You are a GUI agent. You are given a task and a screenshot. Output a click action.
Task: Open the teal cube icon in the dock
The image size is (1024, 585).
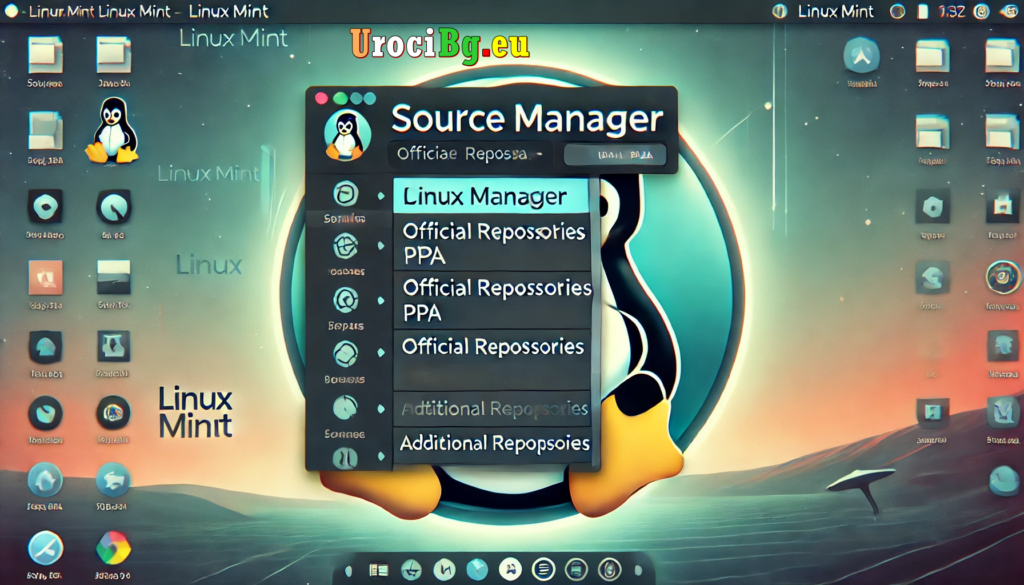pyautogui.click(x=477, y=569)
